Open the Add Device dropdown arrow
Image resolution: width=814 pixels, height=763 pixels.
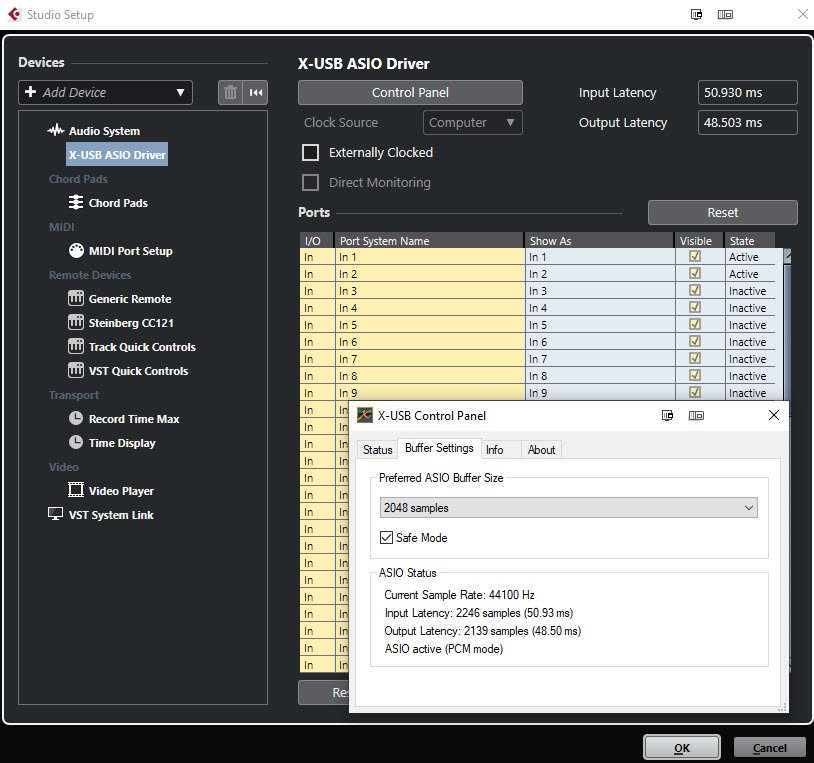pos(180,92)
